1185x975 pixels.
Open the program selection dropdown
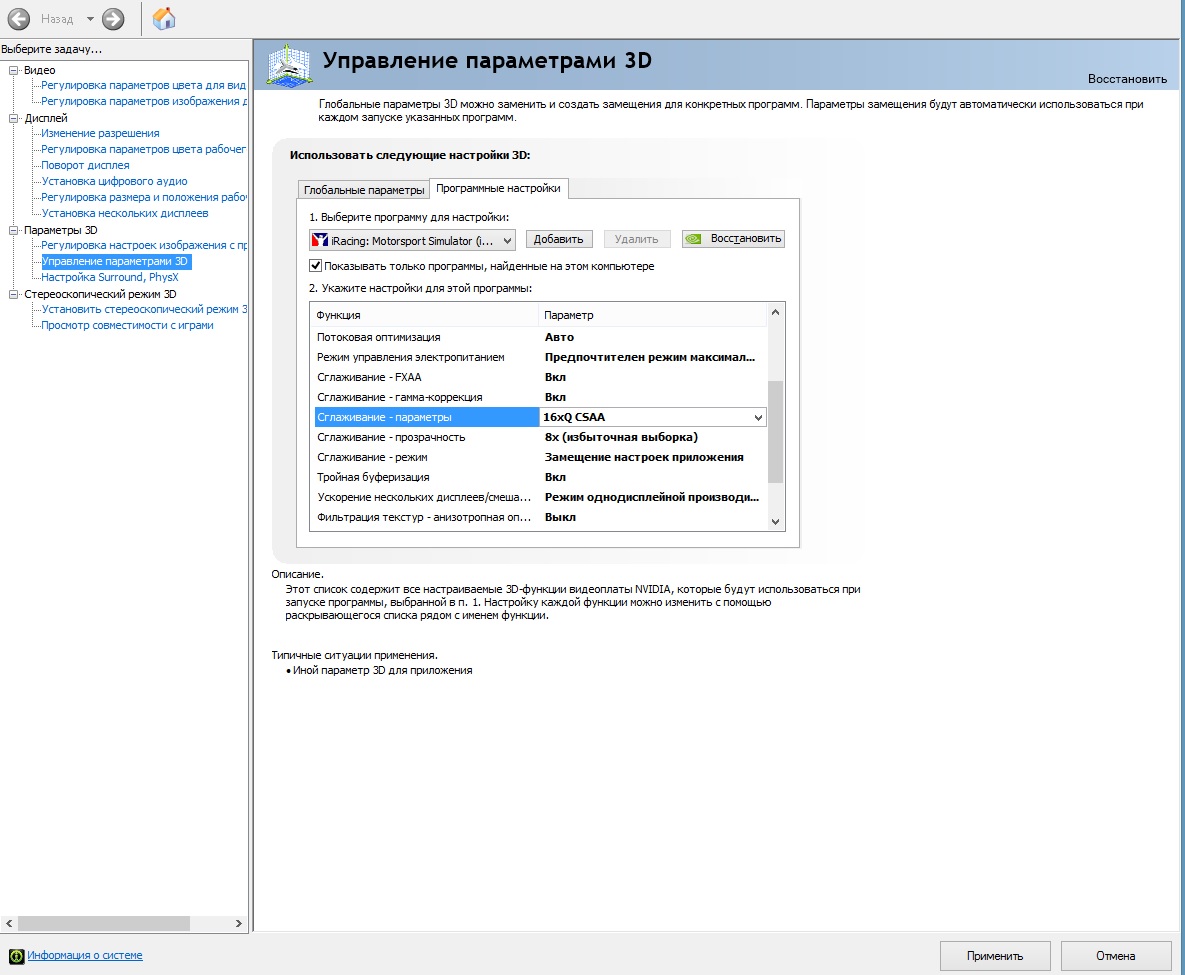click(506, 240)
